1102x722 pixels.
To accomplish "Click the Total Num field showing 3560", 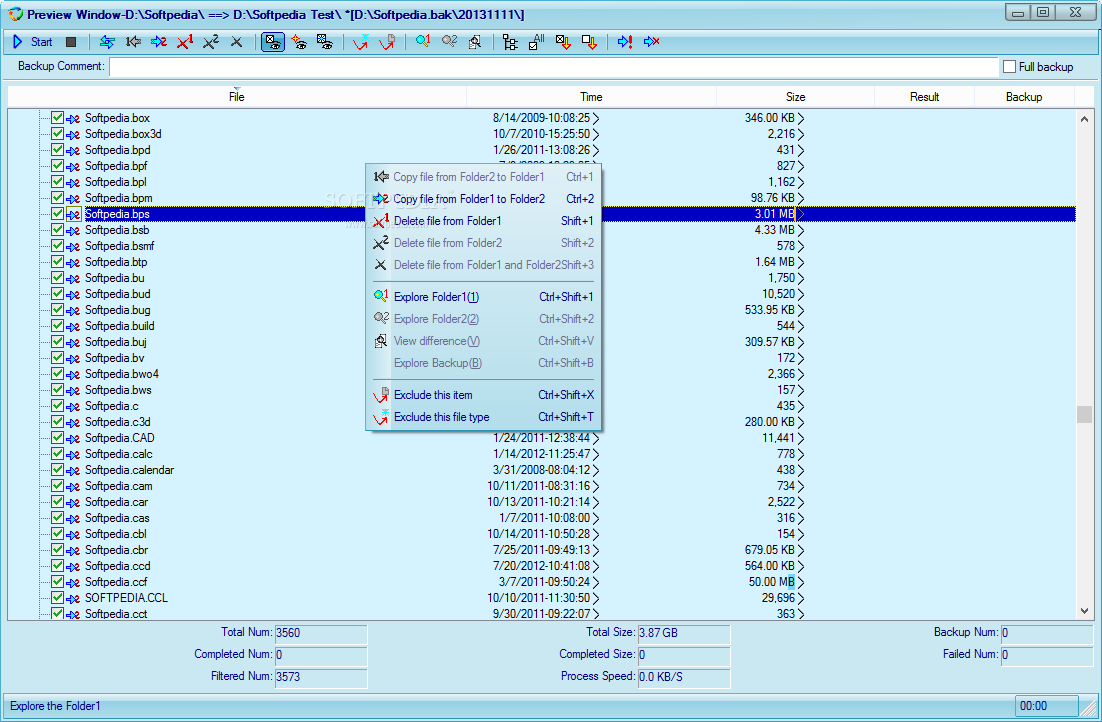I will (x=320, y=633).
